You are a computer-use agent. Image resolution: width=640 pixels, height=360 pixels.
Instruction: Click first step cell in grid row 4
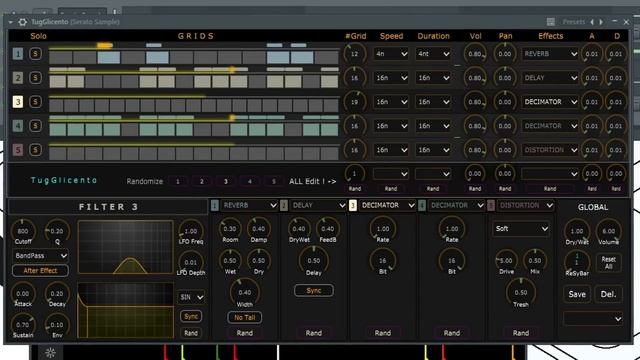[58, 130]
